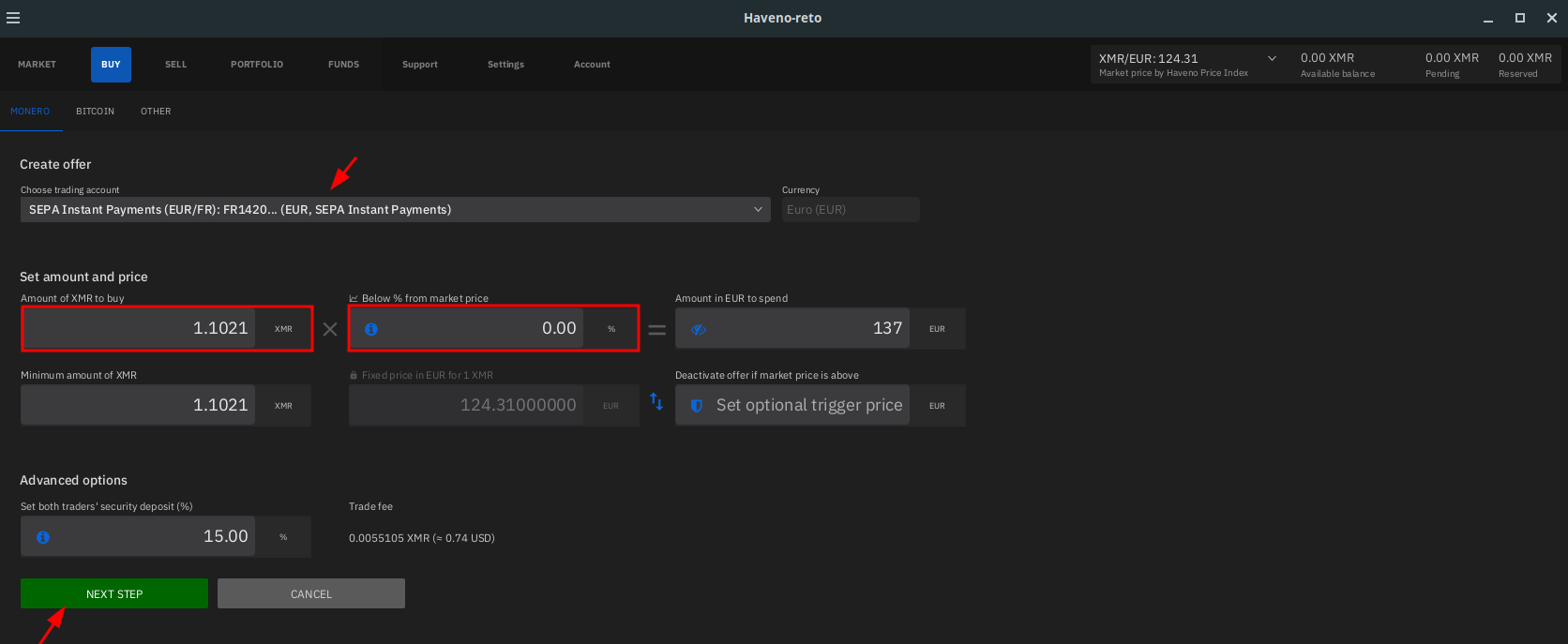Screen dimensions: 1568x644
Task: Click info icon in market price percentage field
Action: click(371, 329)
